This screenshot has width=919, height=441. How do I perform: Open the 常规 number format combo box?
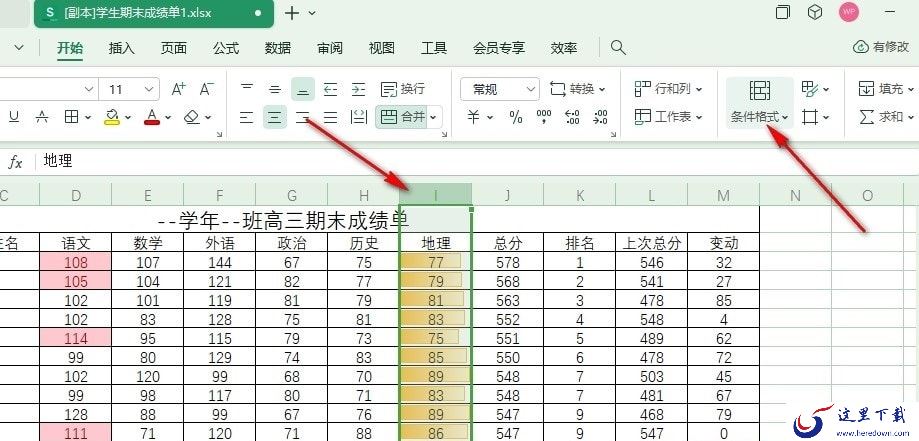tap(500, 89)
